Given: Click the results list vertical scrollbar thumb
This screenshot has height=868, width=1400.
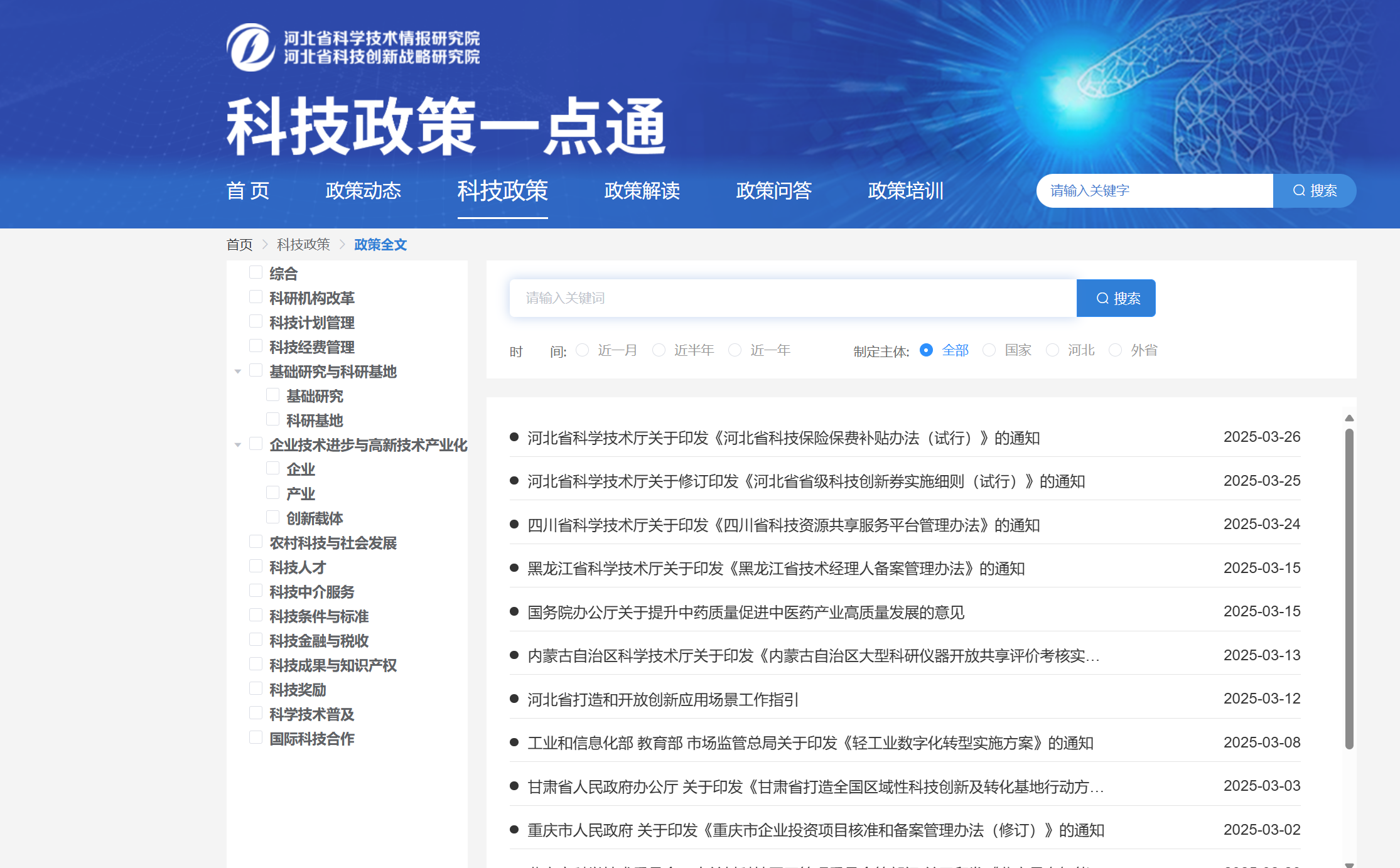Looking at the screenshot, I should pos(1349,587).
